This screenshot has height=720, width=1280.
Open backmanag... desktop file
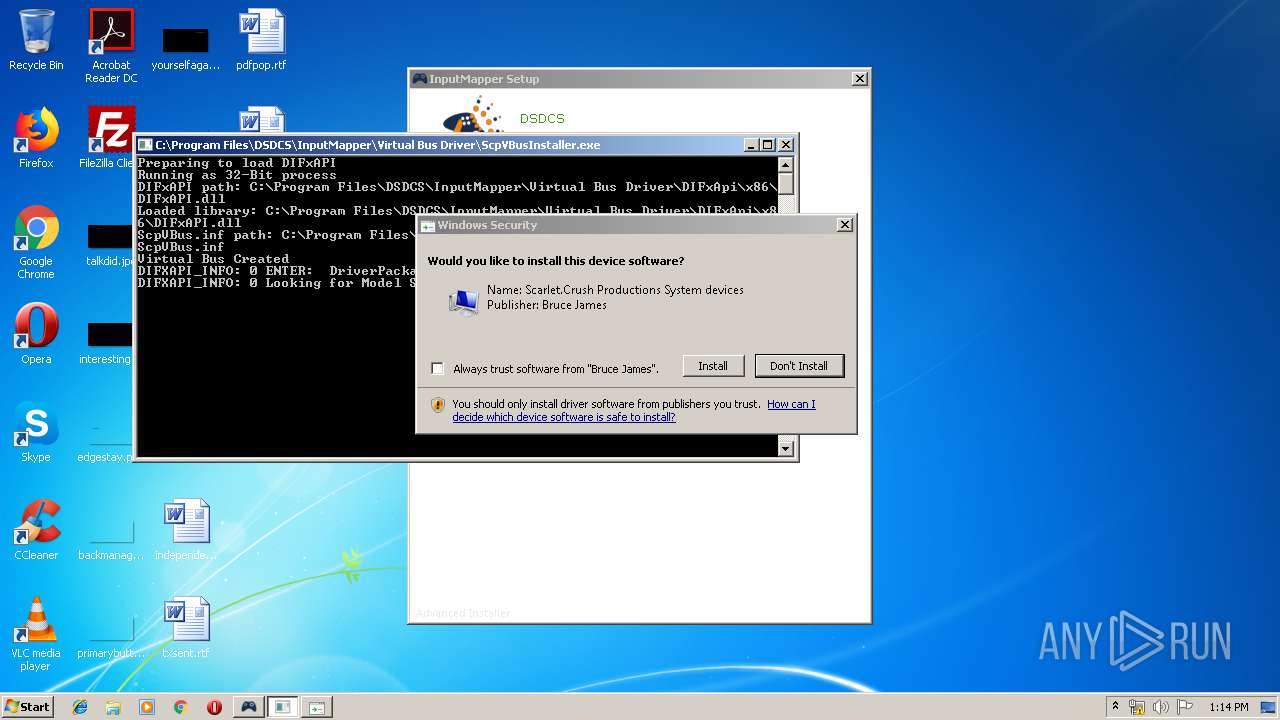pyautogui.click(x=111, y=540)
